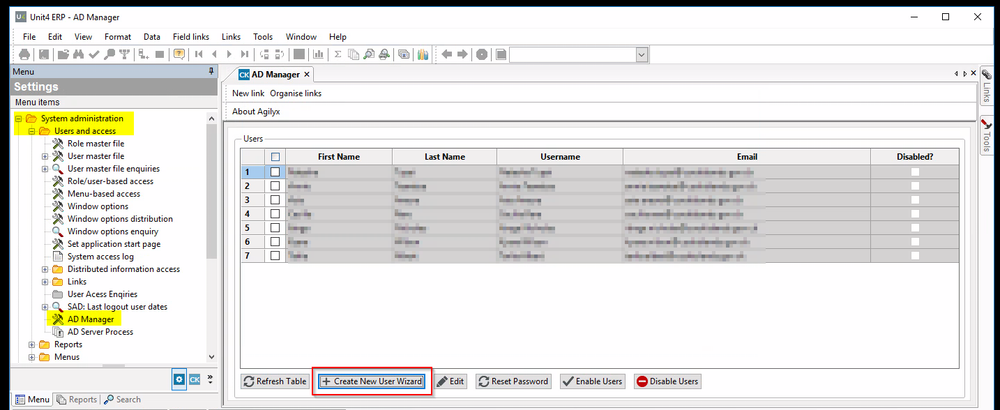Expand the Reports folder in menu tree
The width and height of the screenshot is (1000, 410).
coord(32,345)
